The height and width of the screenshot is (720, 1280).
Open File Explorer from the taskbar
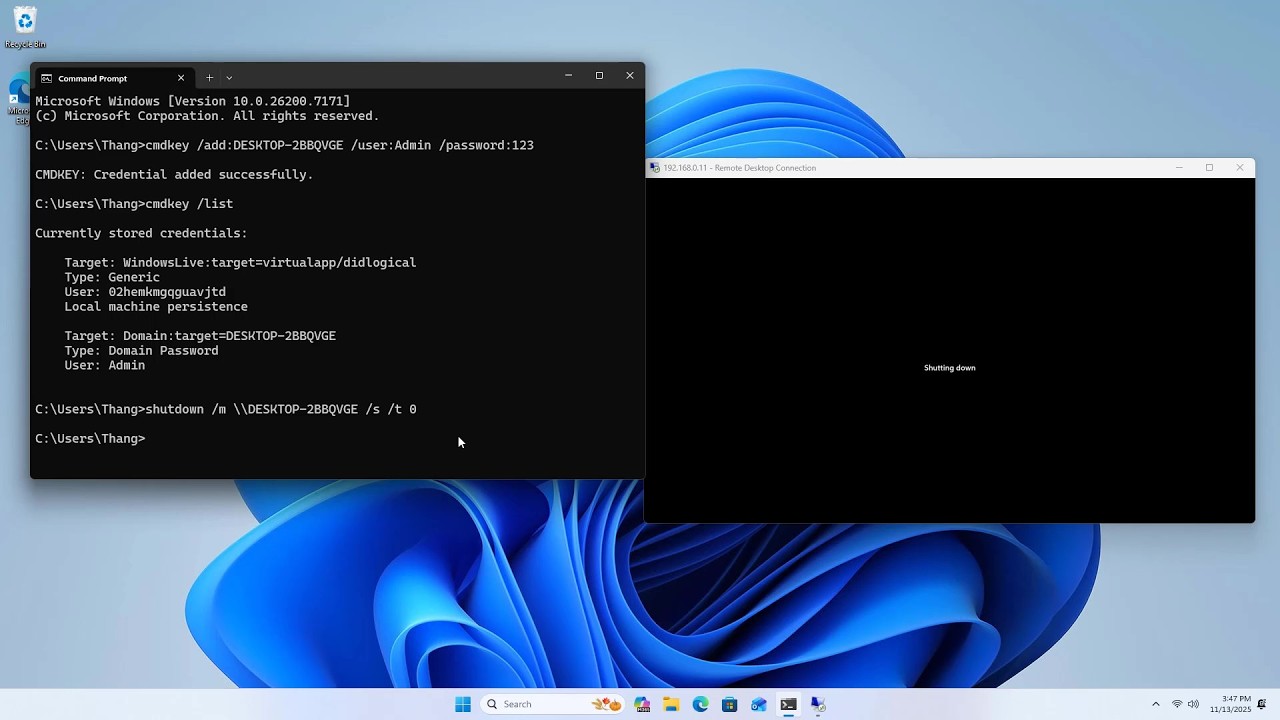coord(671,704)
